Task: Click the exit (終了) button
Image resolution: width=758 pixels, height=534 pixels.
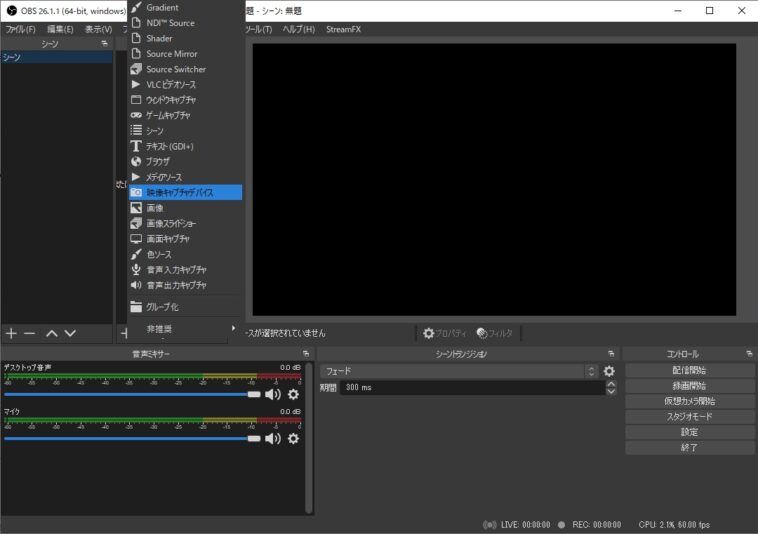Action: pyautogui.click(x=689, y=447)
